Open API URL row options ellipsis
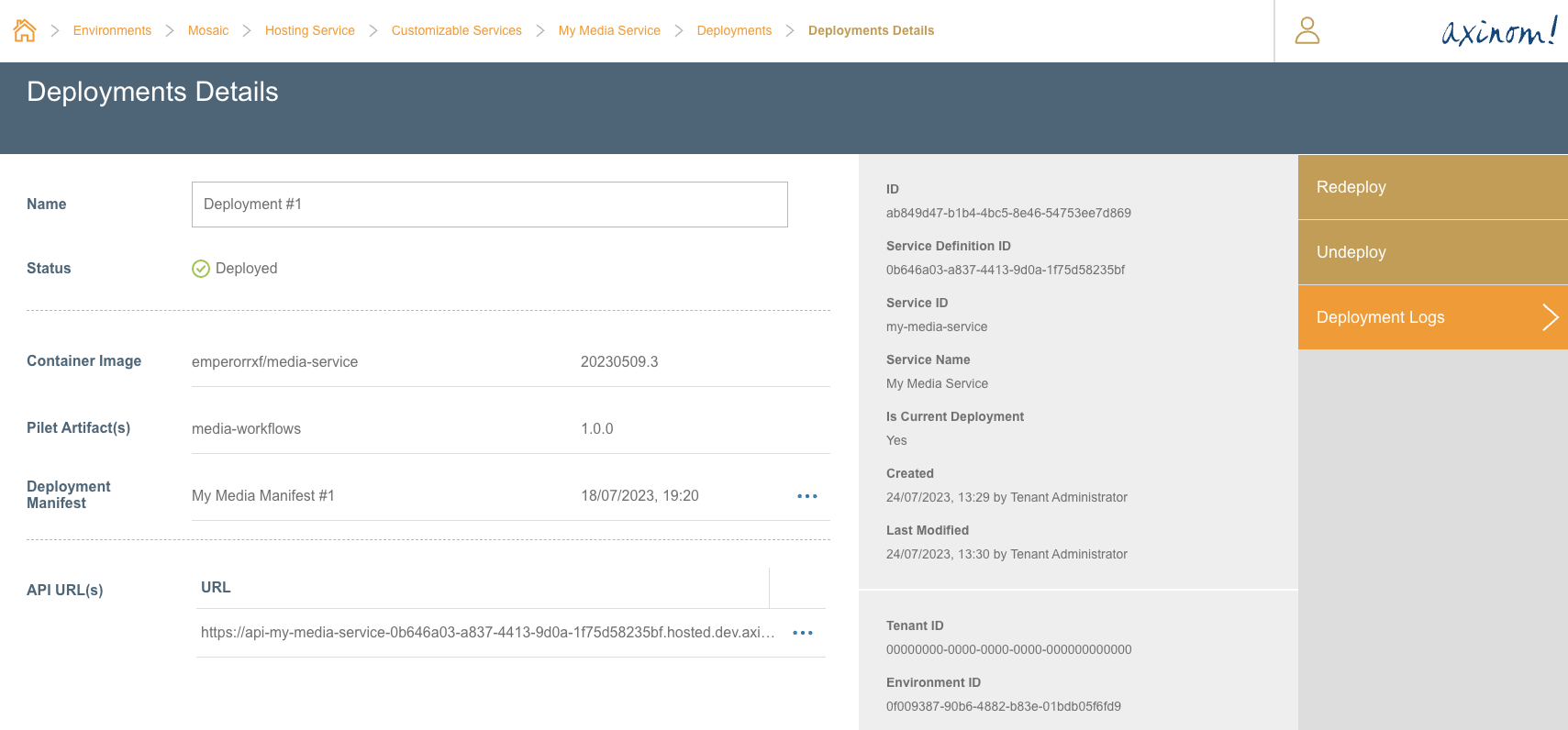Image resolution: width=1568 pixels, height=730 pixels. coord(802,633)
